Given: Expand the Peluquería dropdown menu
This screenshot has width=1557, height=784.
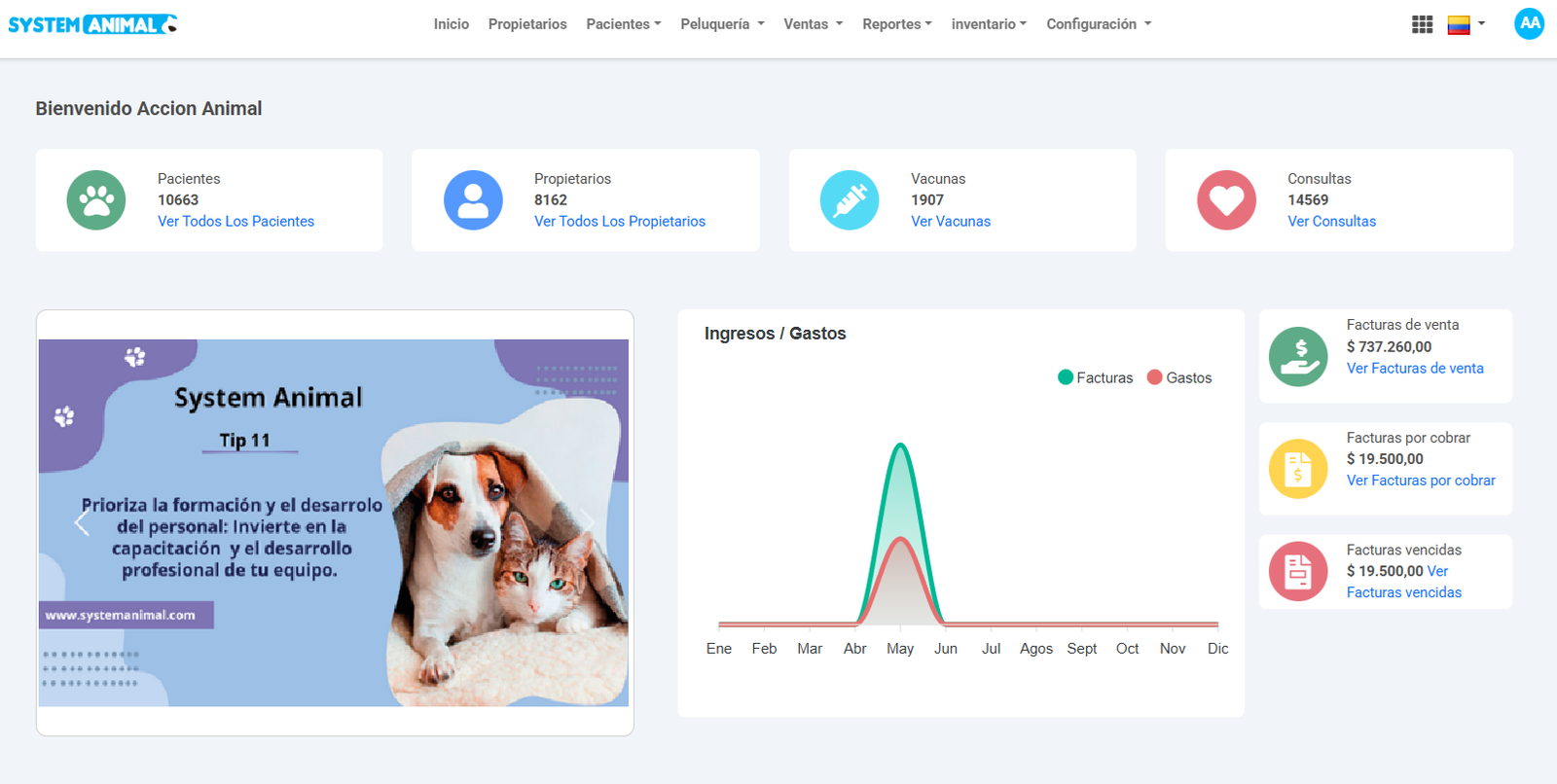Looking at the screenshot, I should pyautogui.click(x=722, y=24).
